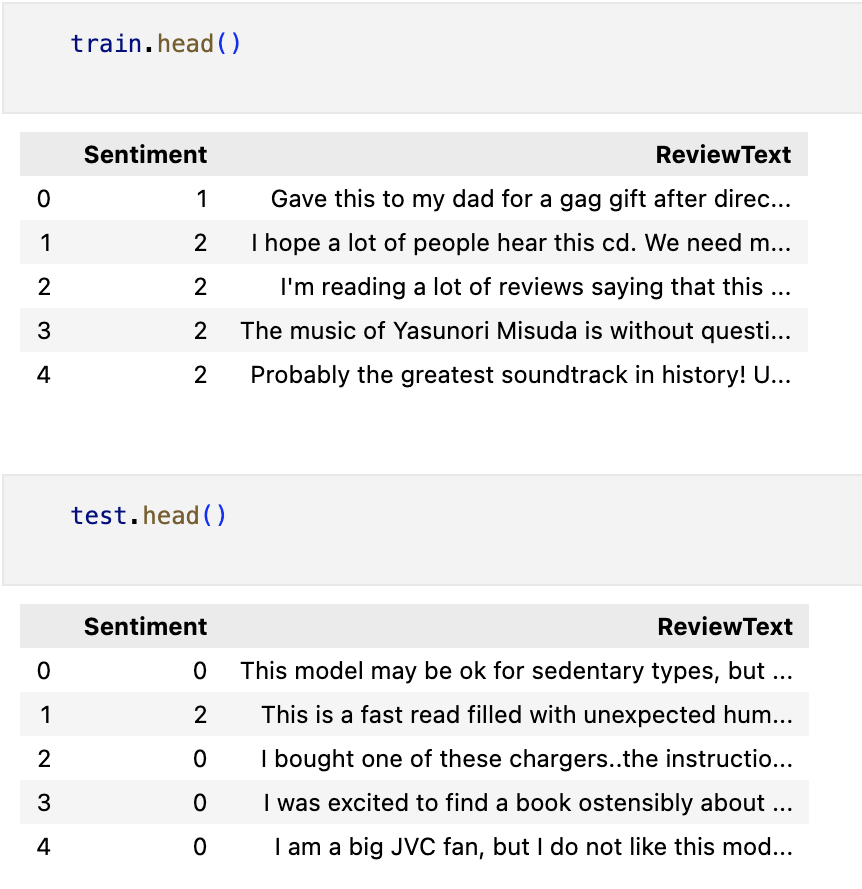This screenshot has width=862, height=889.
Task: Select the Yasunori Misuda review text cell
Action: pos(515,331)
